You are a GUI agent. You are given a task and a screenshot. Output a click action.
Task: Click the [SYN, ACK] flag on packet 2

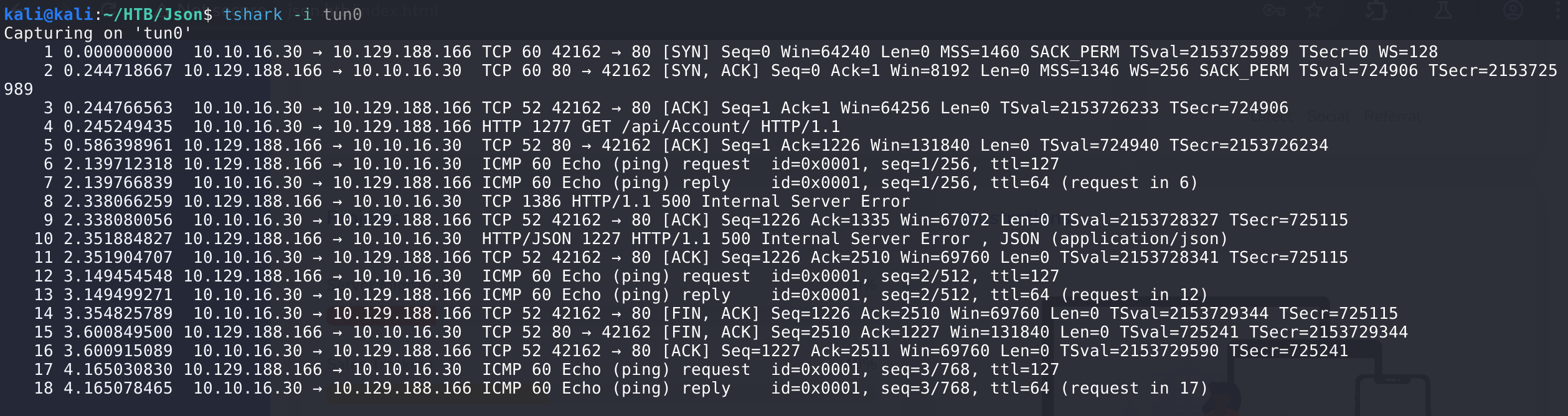click(x=711, y=71)
